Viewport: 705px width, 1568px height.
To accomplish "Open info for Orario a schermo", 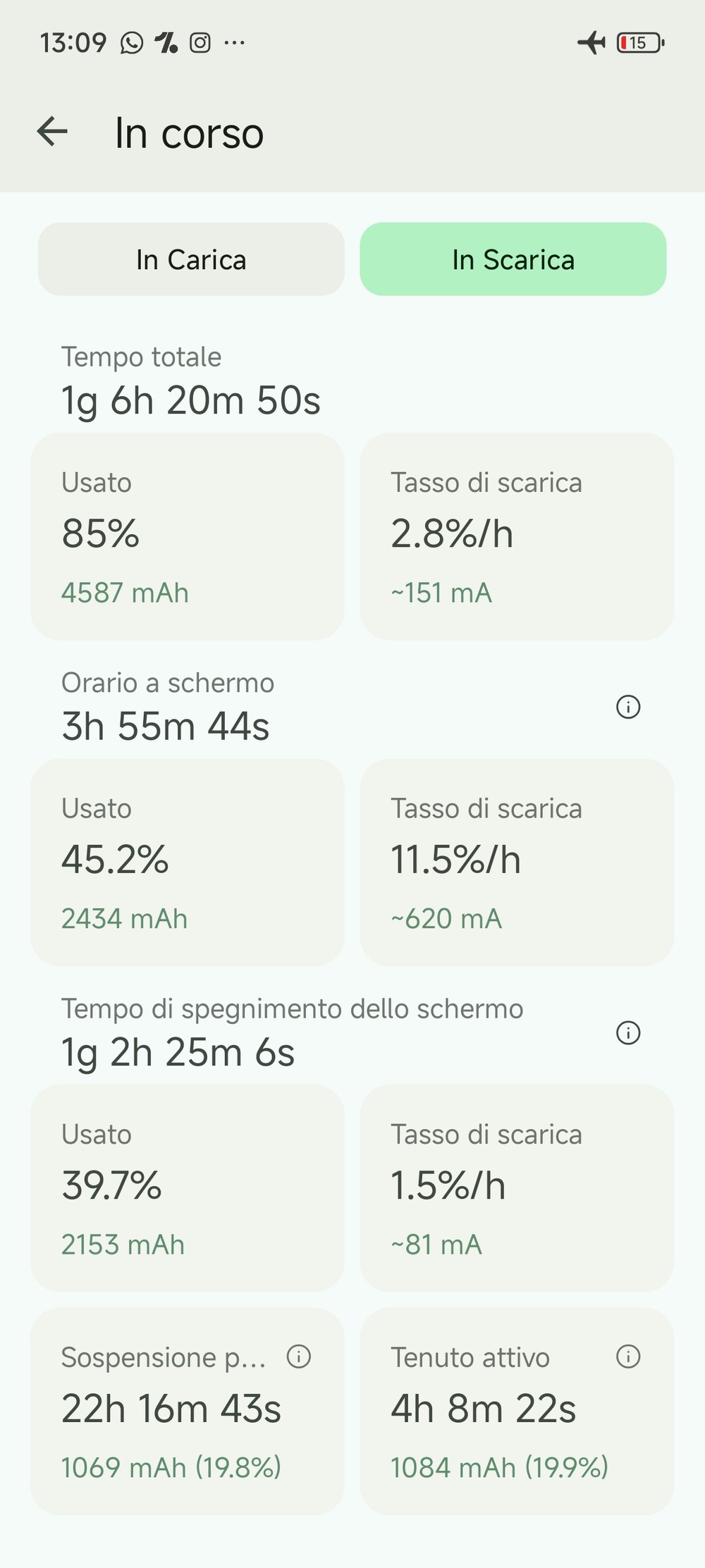I will point(628,706).
